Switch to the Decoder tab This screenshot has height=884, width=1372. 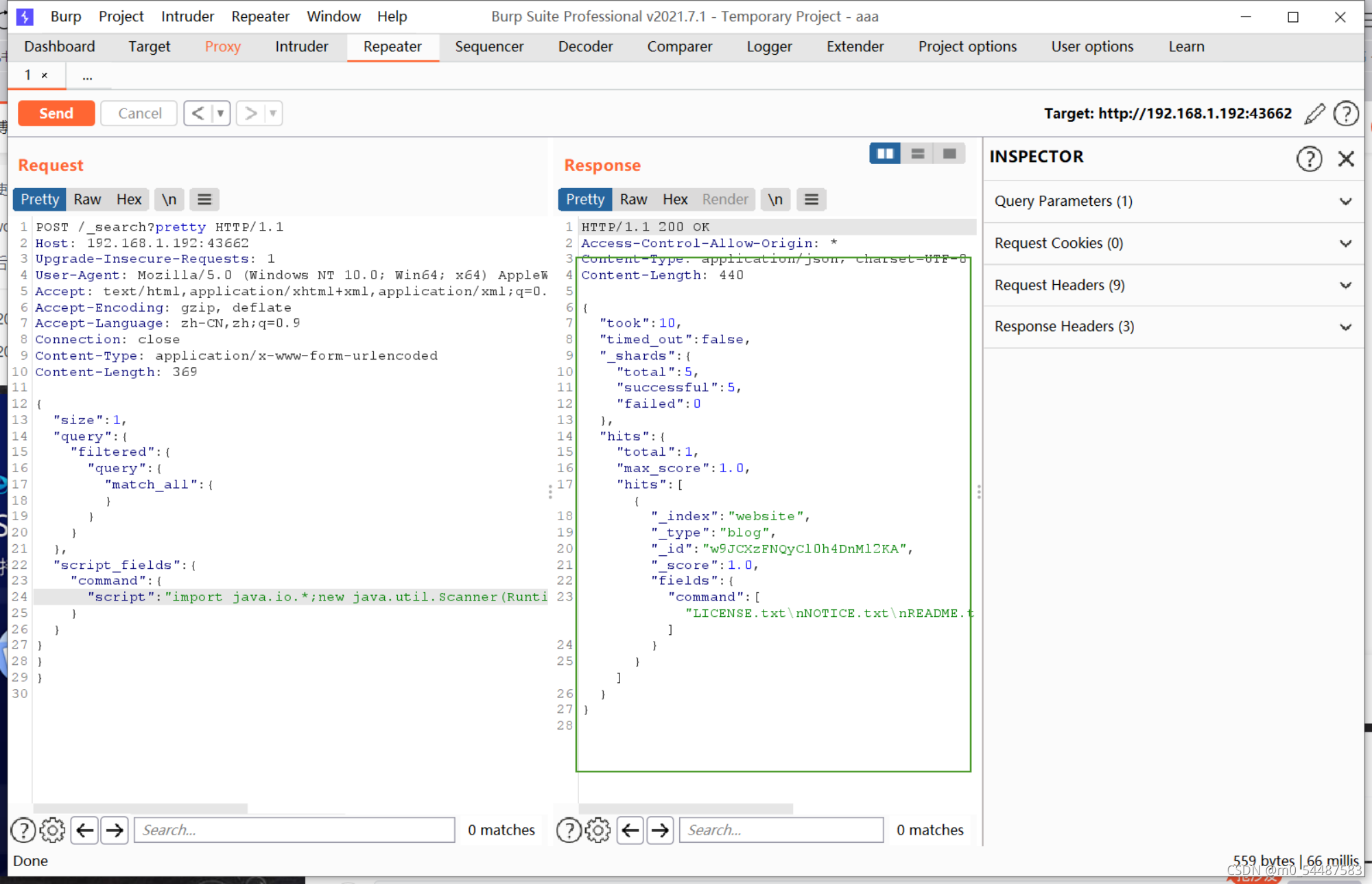[x=585, y=47]
